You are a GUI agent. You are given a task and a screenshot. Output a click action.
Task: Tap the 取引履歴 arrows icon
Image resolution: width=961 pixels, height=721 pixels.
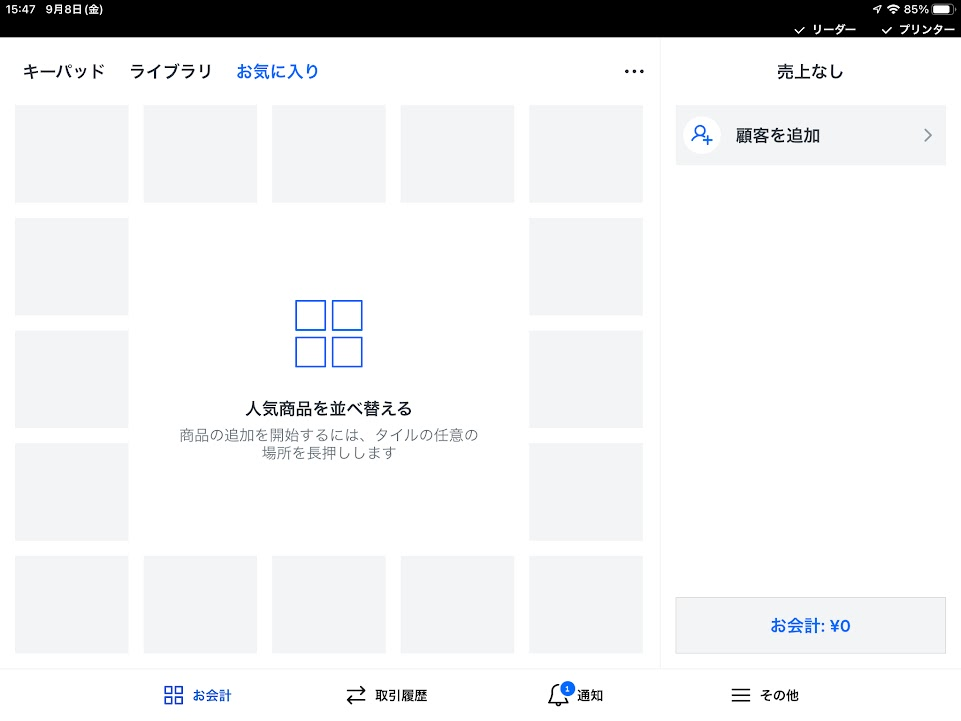(356, 695)
